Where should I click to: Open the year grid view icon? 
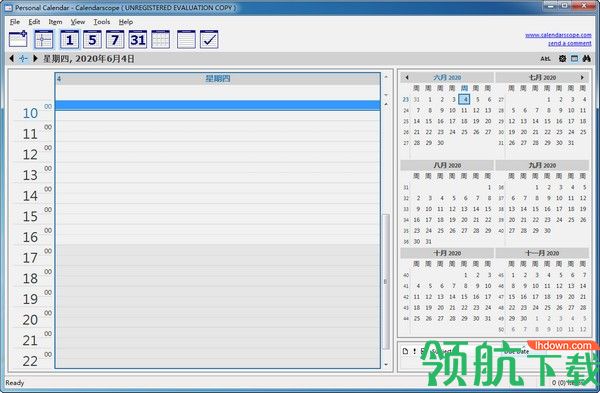pyautogui.click(x=160, y=39)
